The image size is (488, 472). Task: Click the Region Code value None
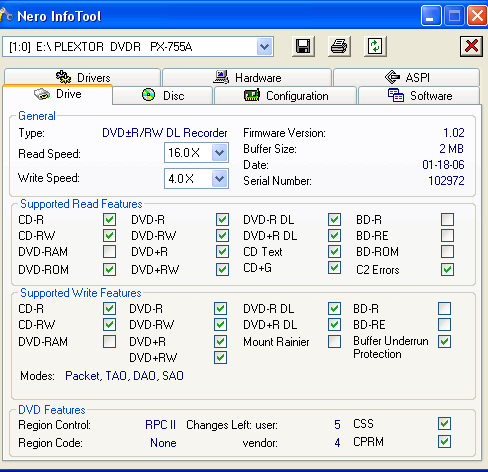(163, 443)
